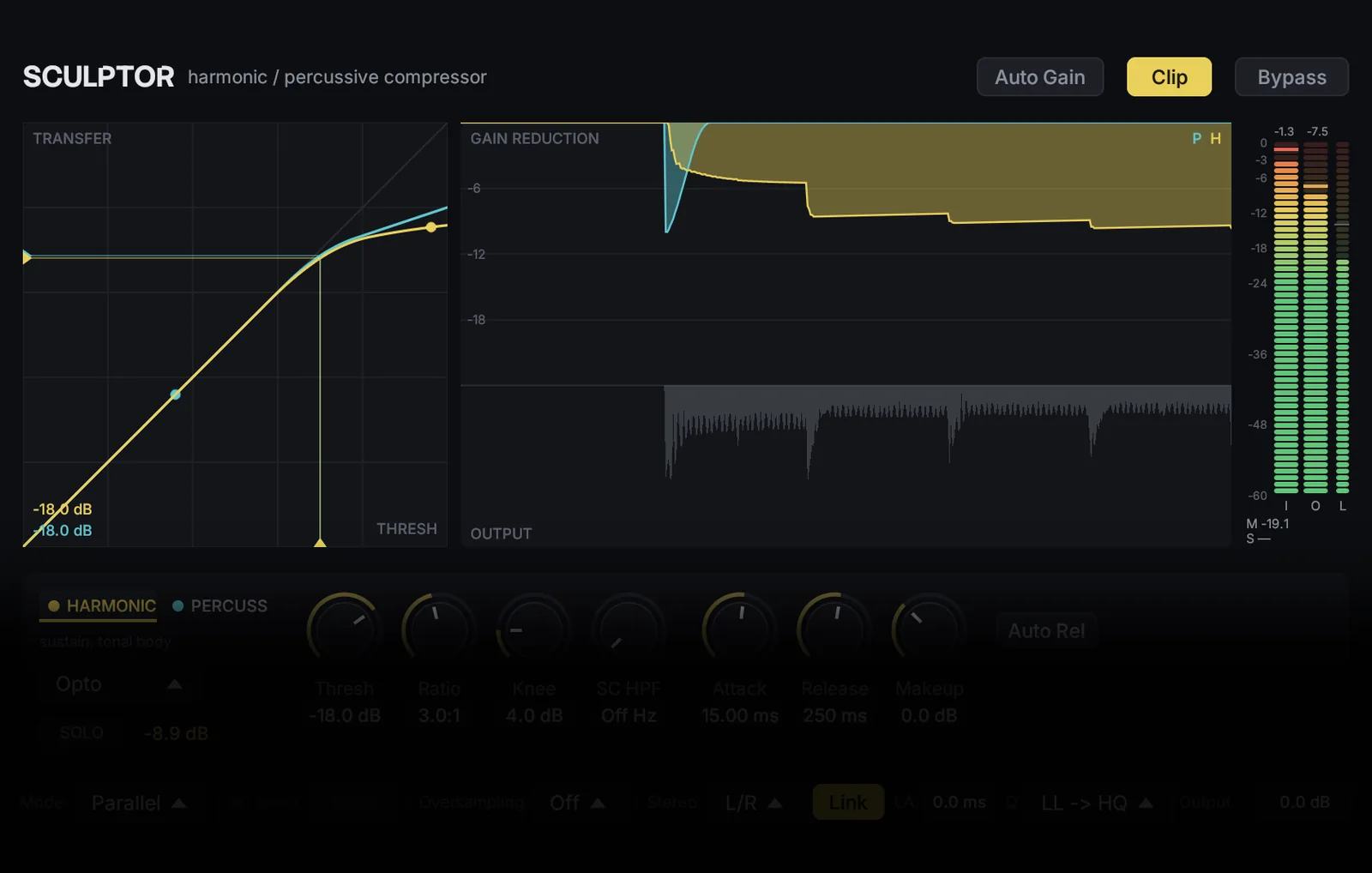Click the Release knob
This screenshot has height=873, width=1372.
click(x=834, y=629)
